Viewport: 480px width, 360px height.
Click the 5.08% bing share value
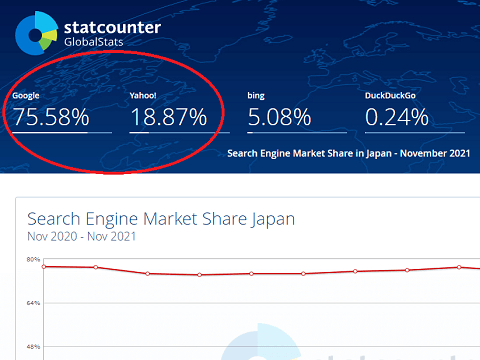[x=279, y=117]
